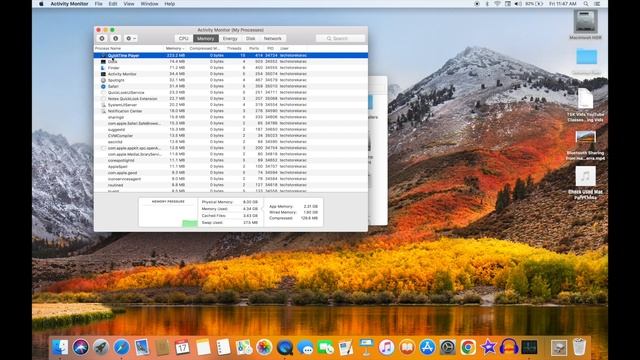Screen dimensions: 640x360
Task: Toggle Memory column sort order
Action: click(x=175, y=49)
